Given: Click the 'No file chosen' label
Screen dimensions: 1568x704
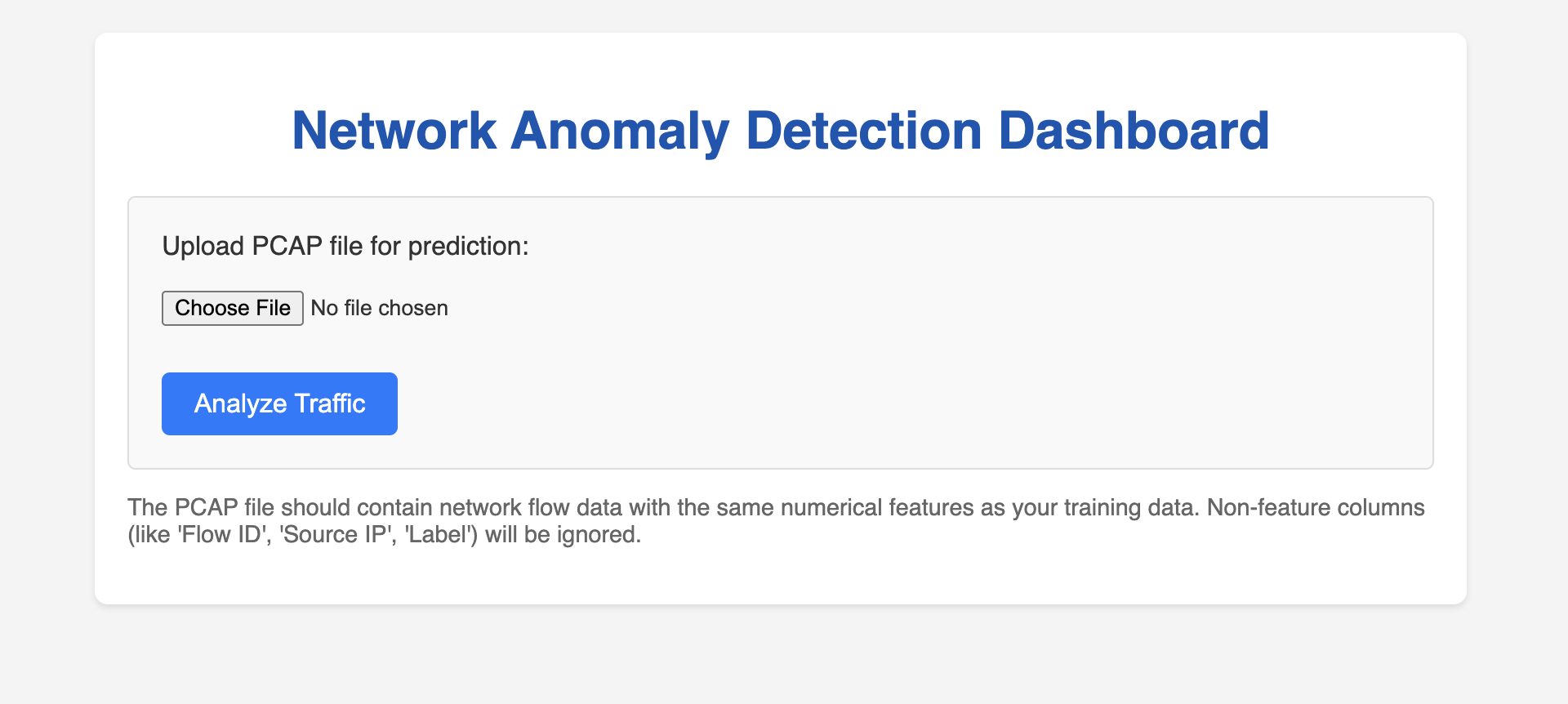Looking at the screenshot, I should 379,308.
